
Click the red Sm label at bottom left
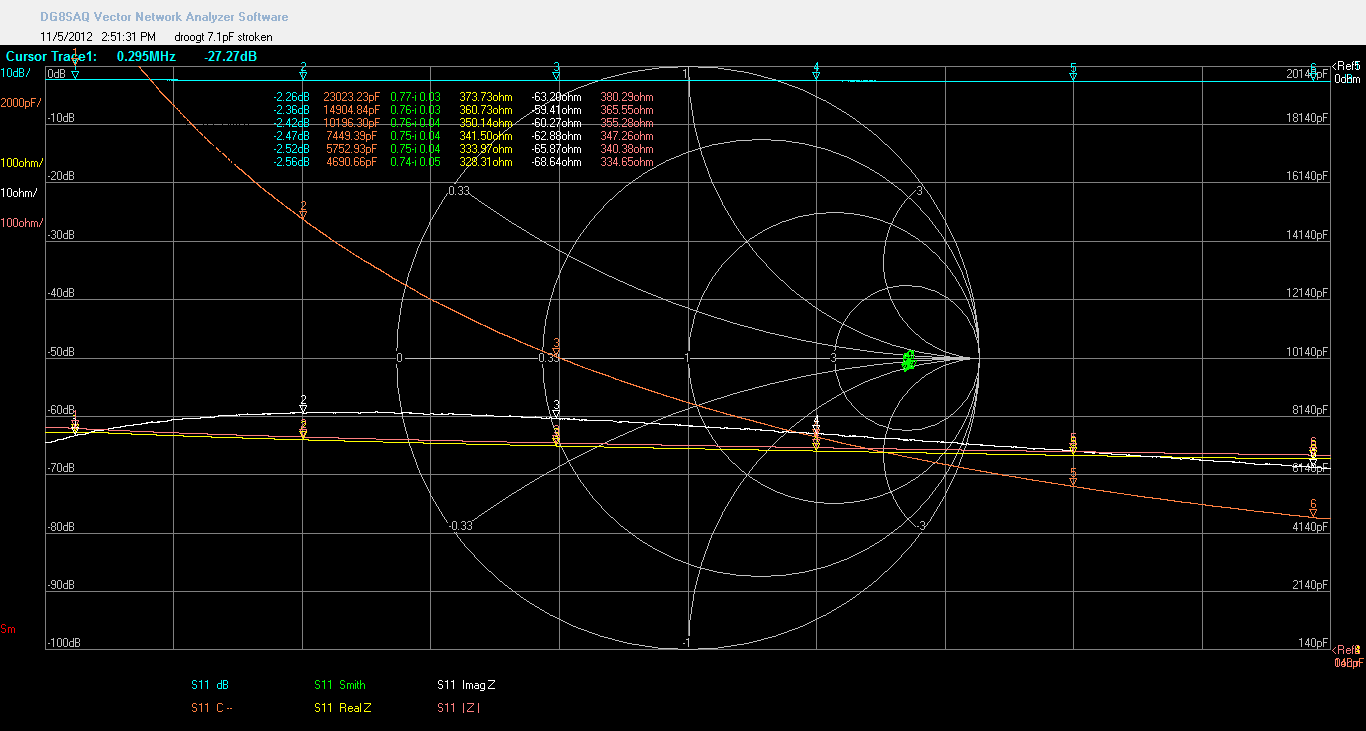pos(8,630)
